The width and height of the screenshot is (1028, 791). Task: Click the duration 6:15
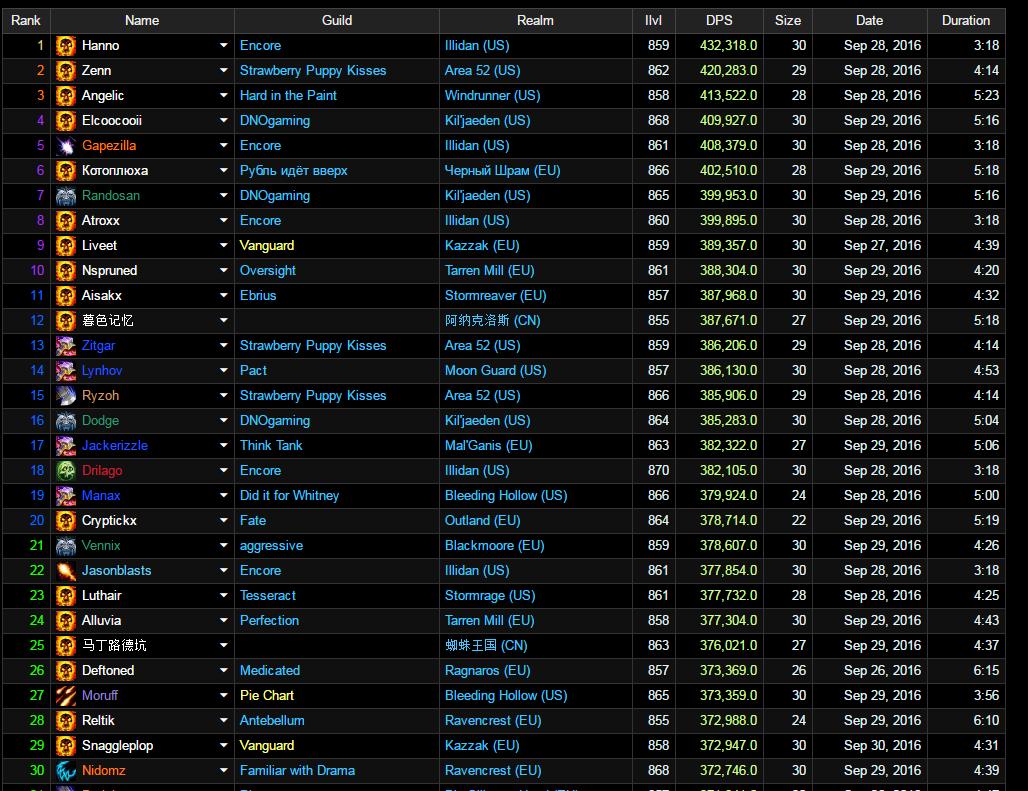click(987, 670)
